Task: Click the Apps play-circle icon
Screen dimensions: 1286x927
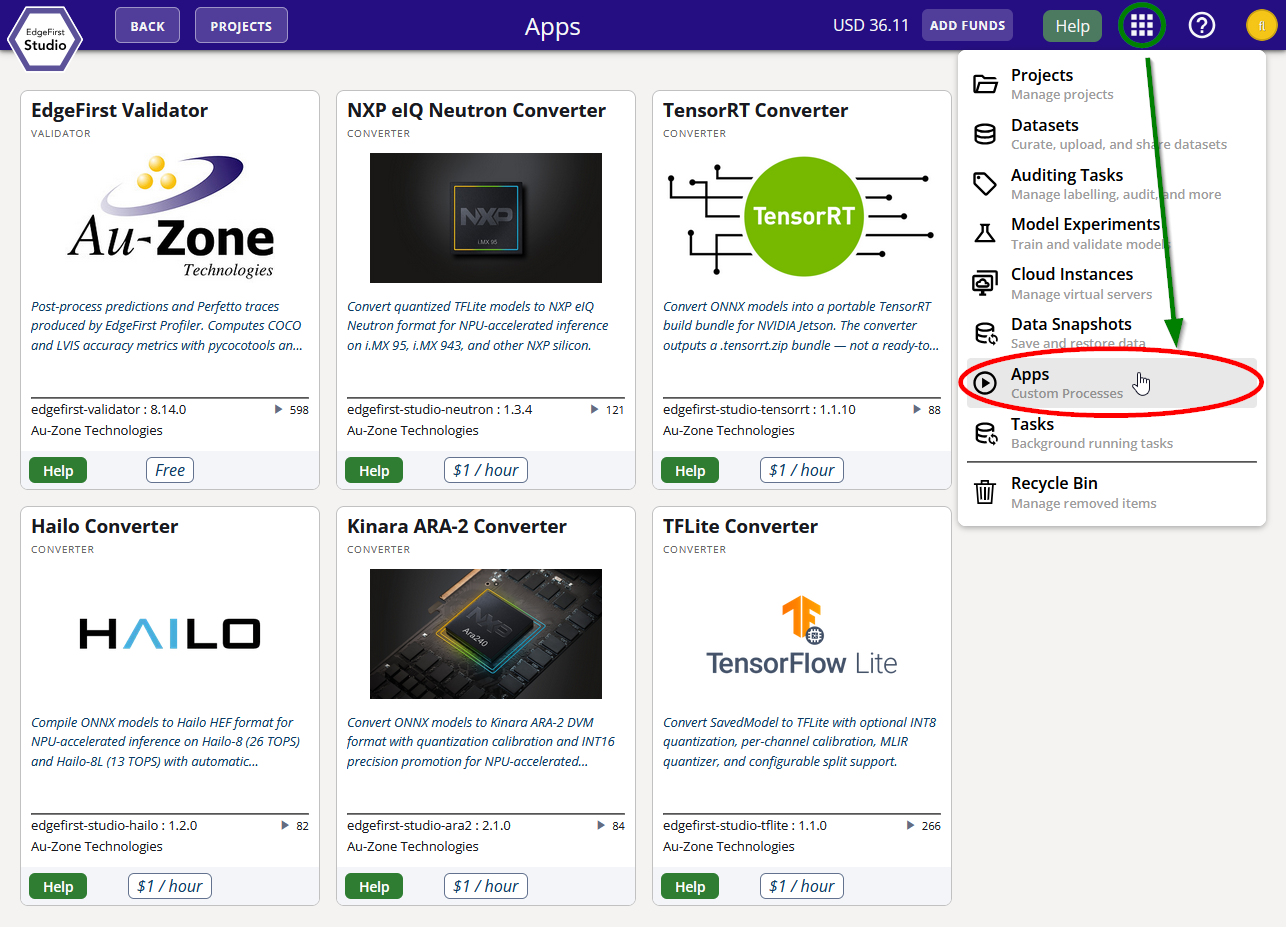Action: click(985, 383)
